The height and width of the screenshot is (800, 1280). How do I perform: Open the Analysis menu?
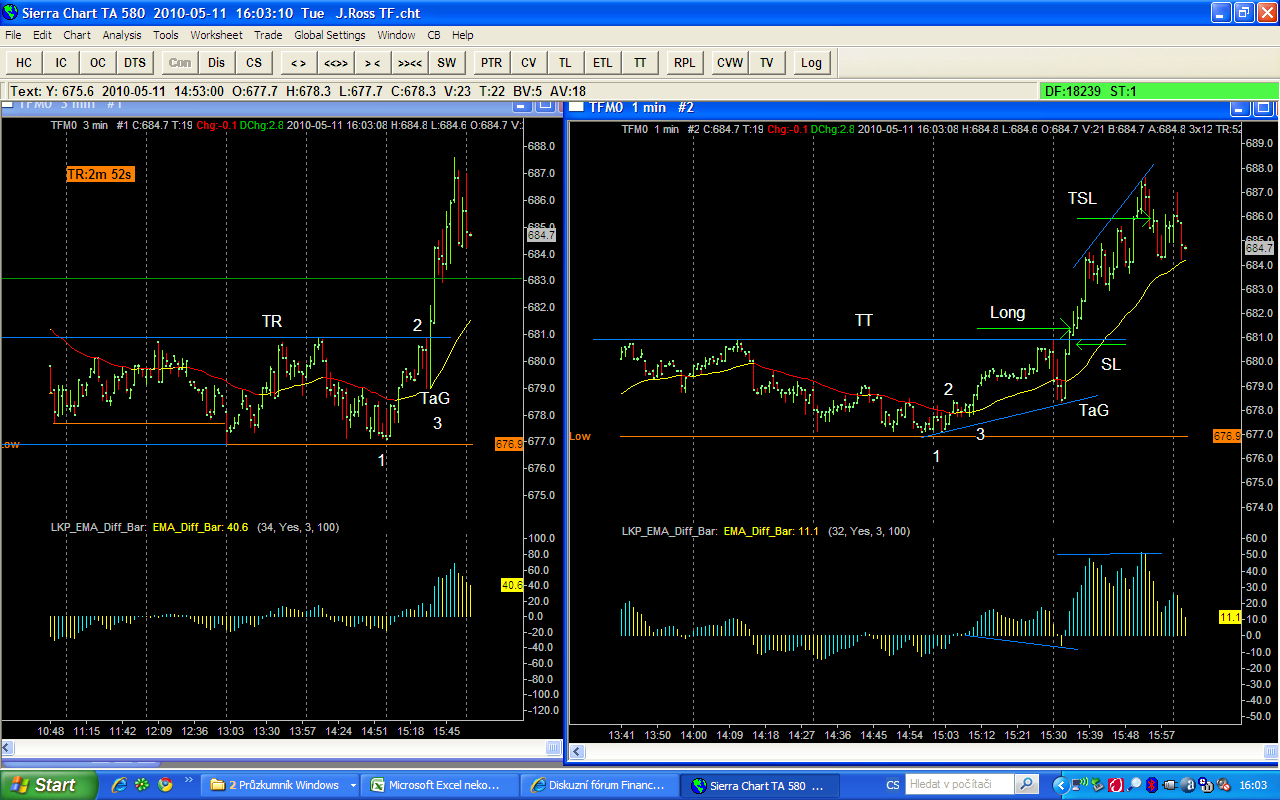pos(122,35)
